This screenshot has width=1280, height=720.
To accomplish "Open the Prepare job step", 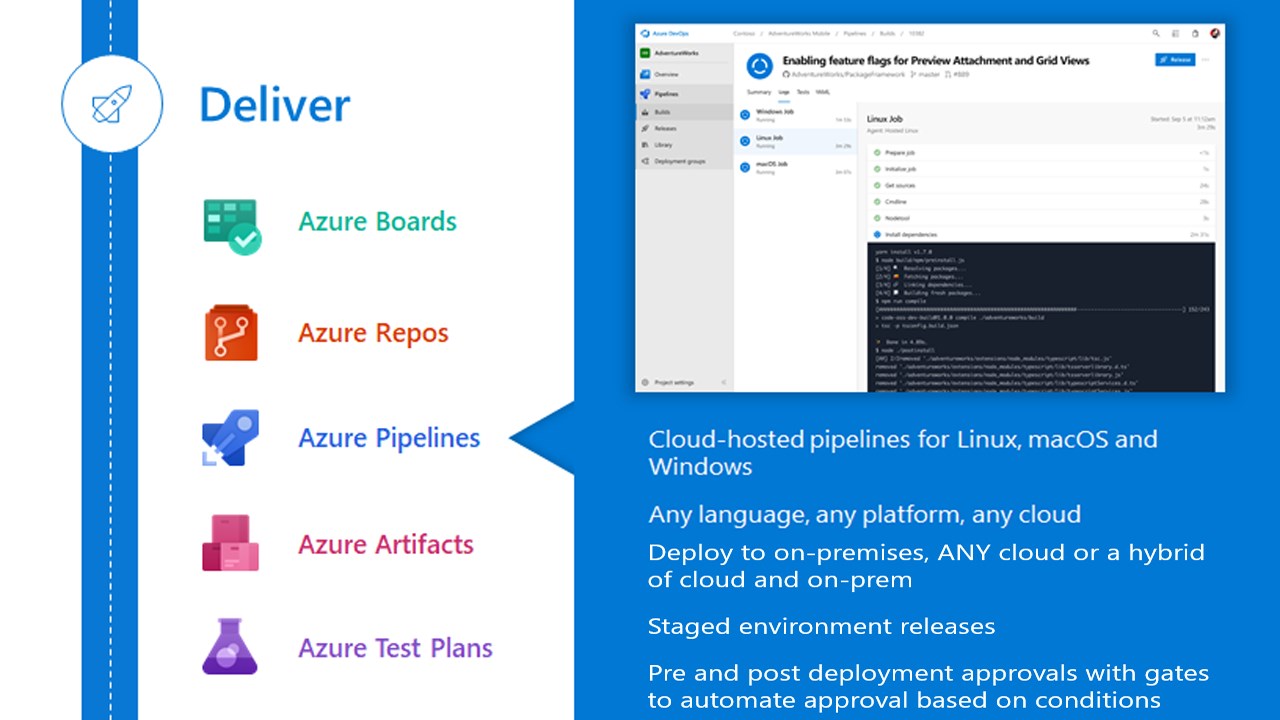I will tap(1040, 153).
